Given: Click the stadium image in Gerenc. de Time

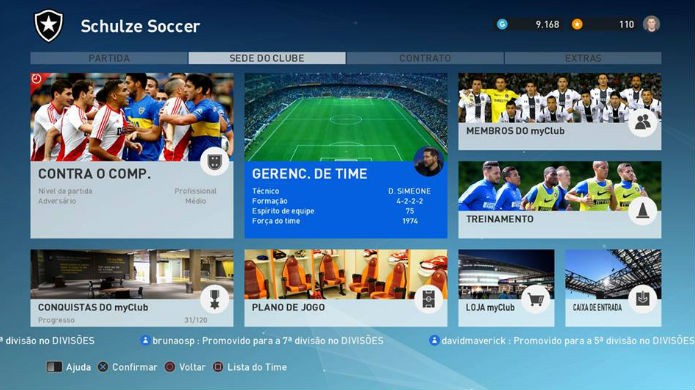Looking at the screenshot, I should click(x=346, y=117).
